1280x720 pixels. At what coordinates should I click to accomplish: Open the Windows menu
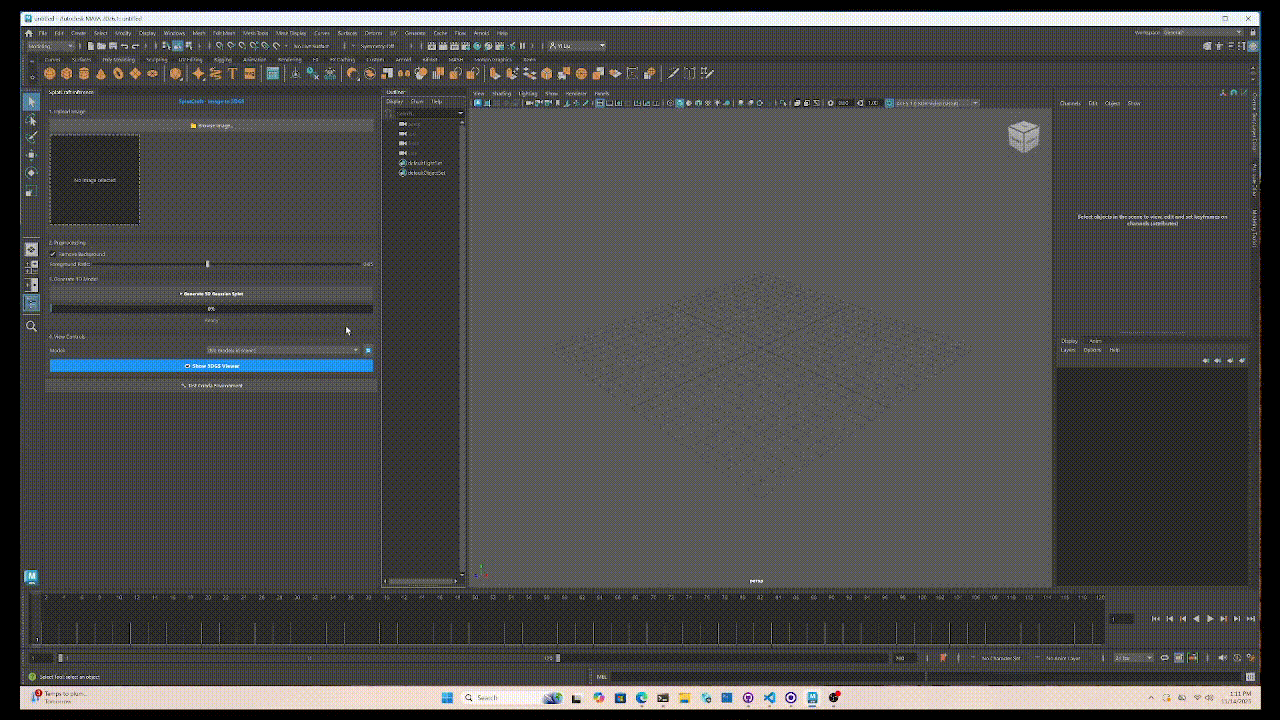pyautogui.click(x=174, y=33)
